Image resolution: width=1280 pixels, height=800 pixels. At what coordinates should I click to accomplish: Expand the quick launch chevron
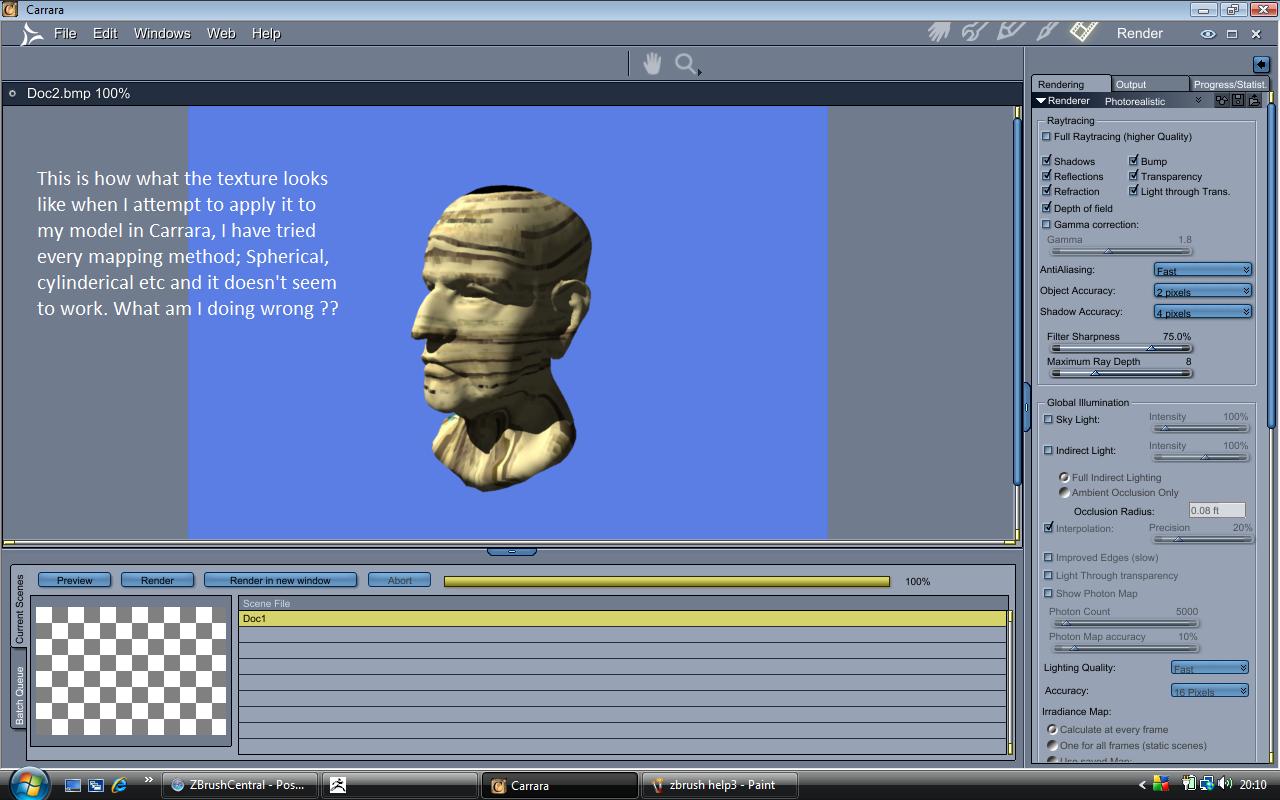(149, 781)
